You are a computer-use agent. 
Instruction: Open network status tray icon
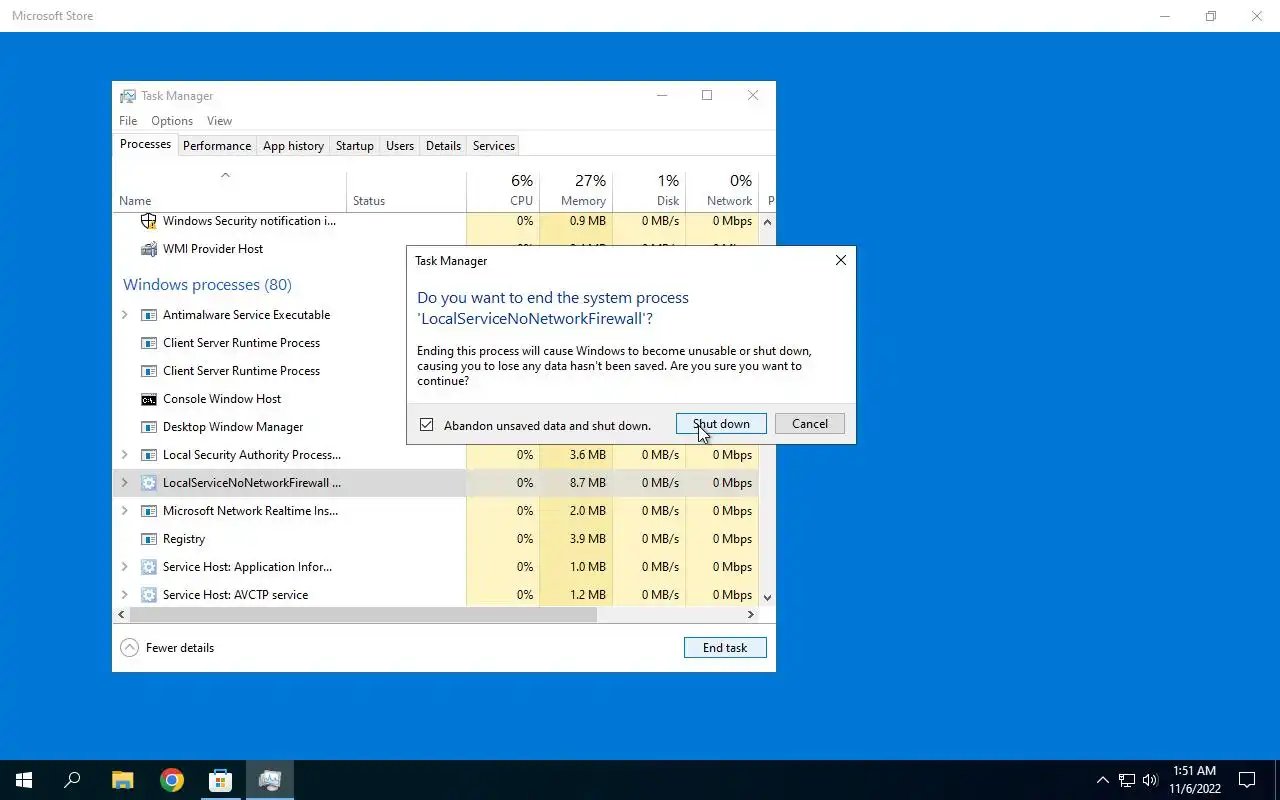[1127, 780]
